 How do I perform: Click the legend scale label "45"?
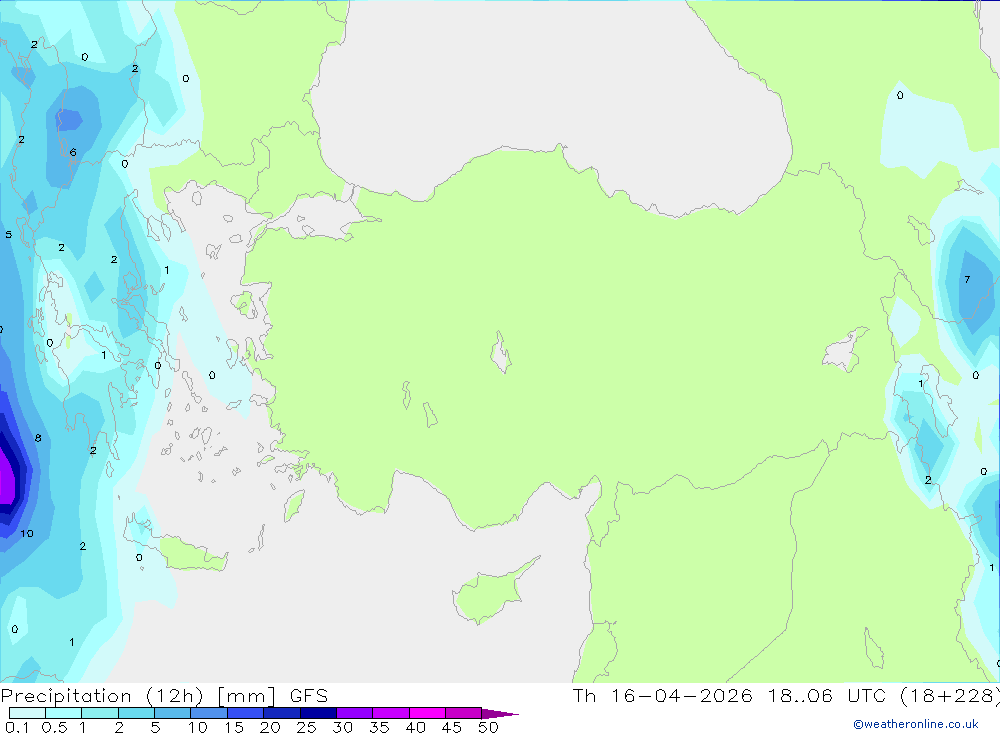point(452,727)
